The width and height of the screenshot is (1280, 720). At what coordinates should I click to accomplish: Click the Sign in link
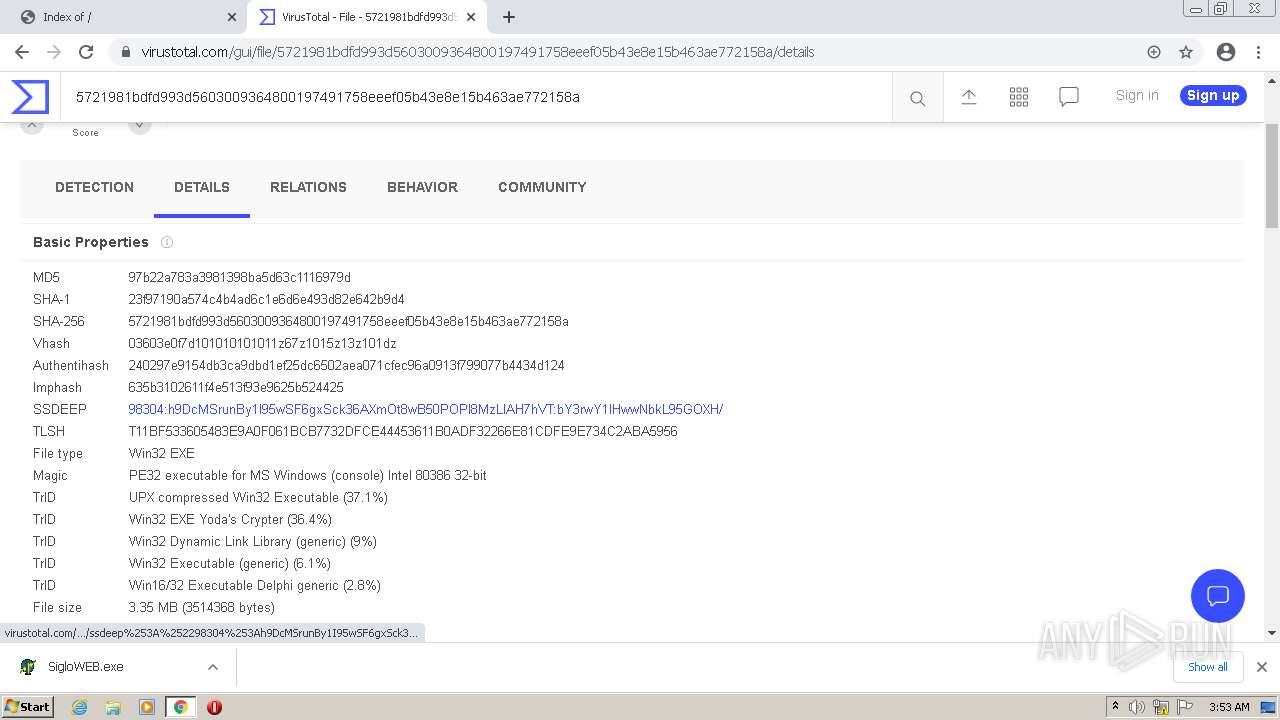pos(1137,96)
